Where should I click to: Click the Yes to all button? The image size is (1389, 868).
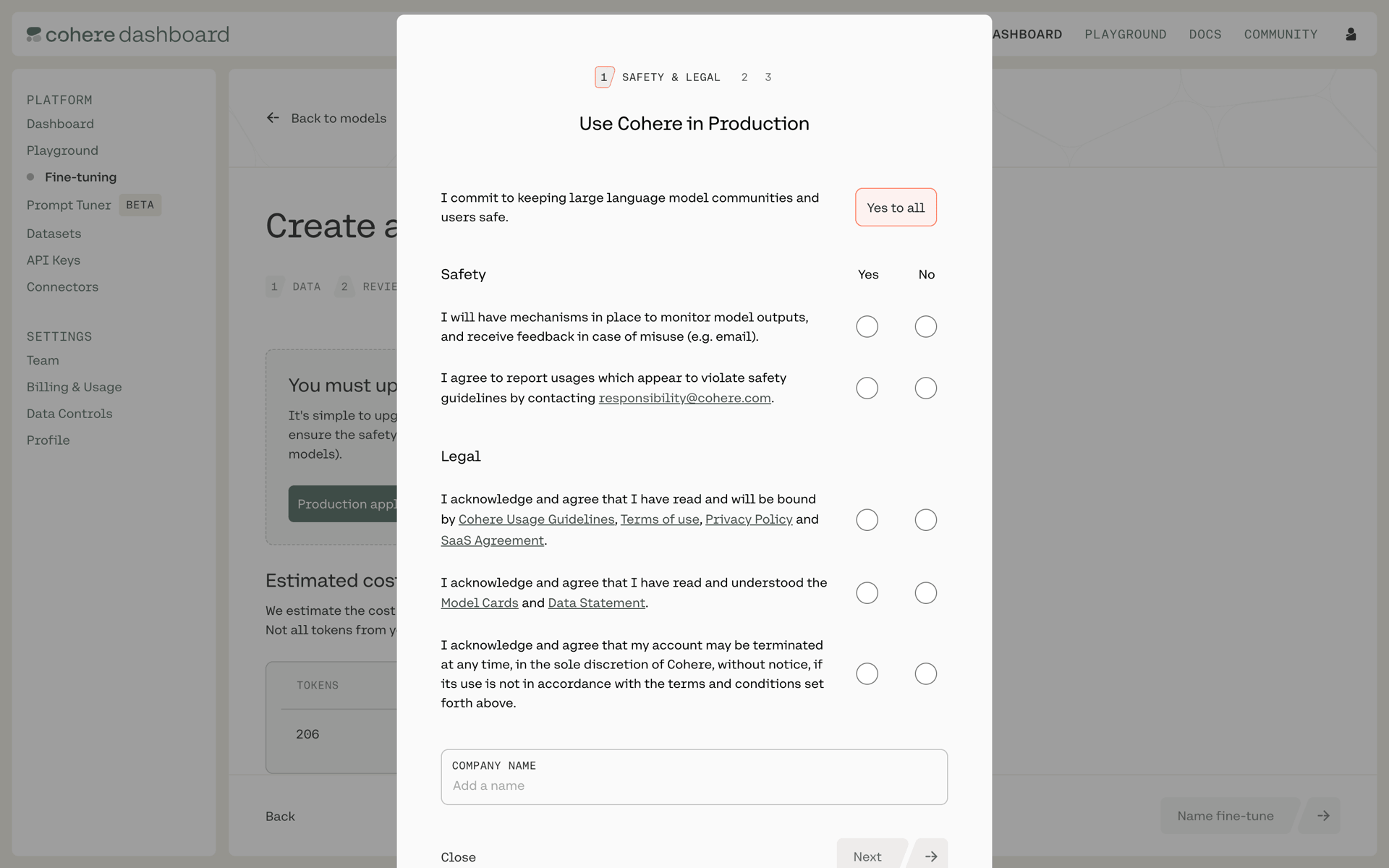(896, 208)
